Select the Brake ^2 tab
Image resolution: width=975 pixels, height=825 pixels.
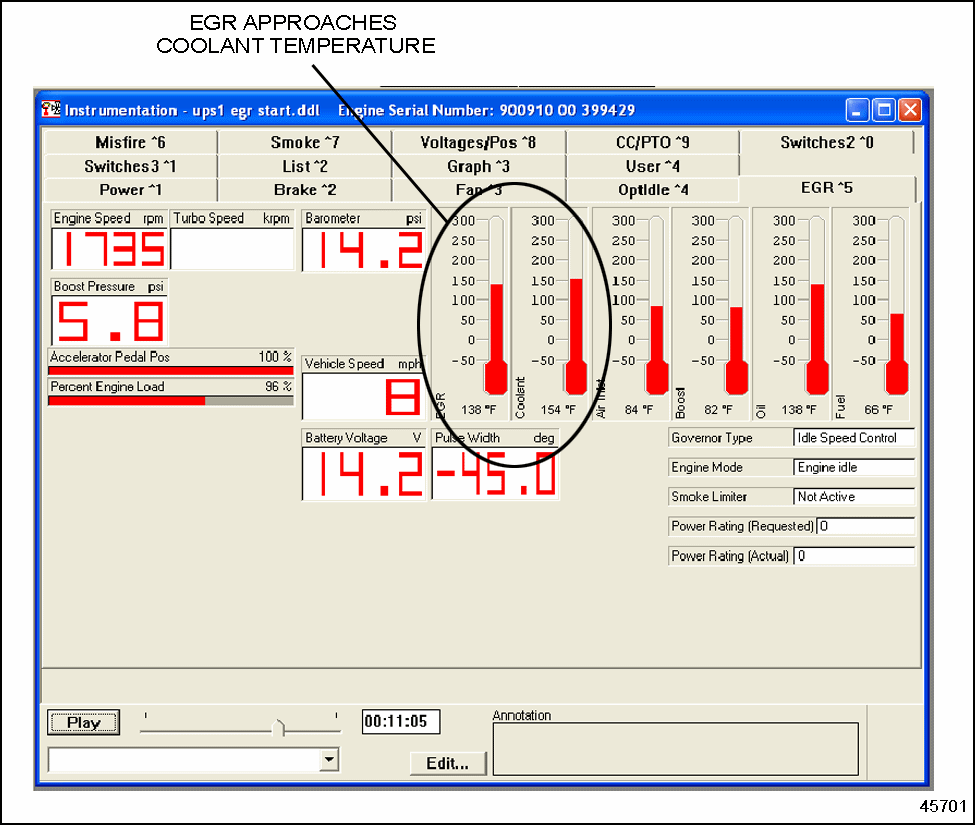tap(304, 190)
